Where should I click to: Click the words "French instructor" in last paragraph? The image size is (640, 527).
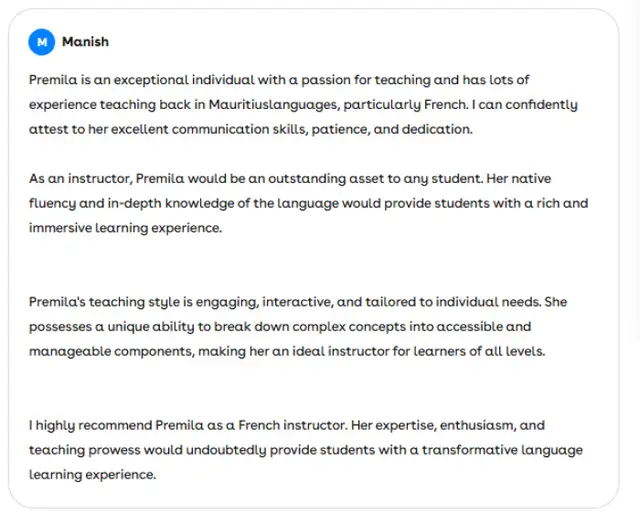(x=292, y=425)
